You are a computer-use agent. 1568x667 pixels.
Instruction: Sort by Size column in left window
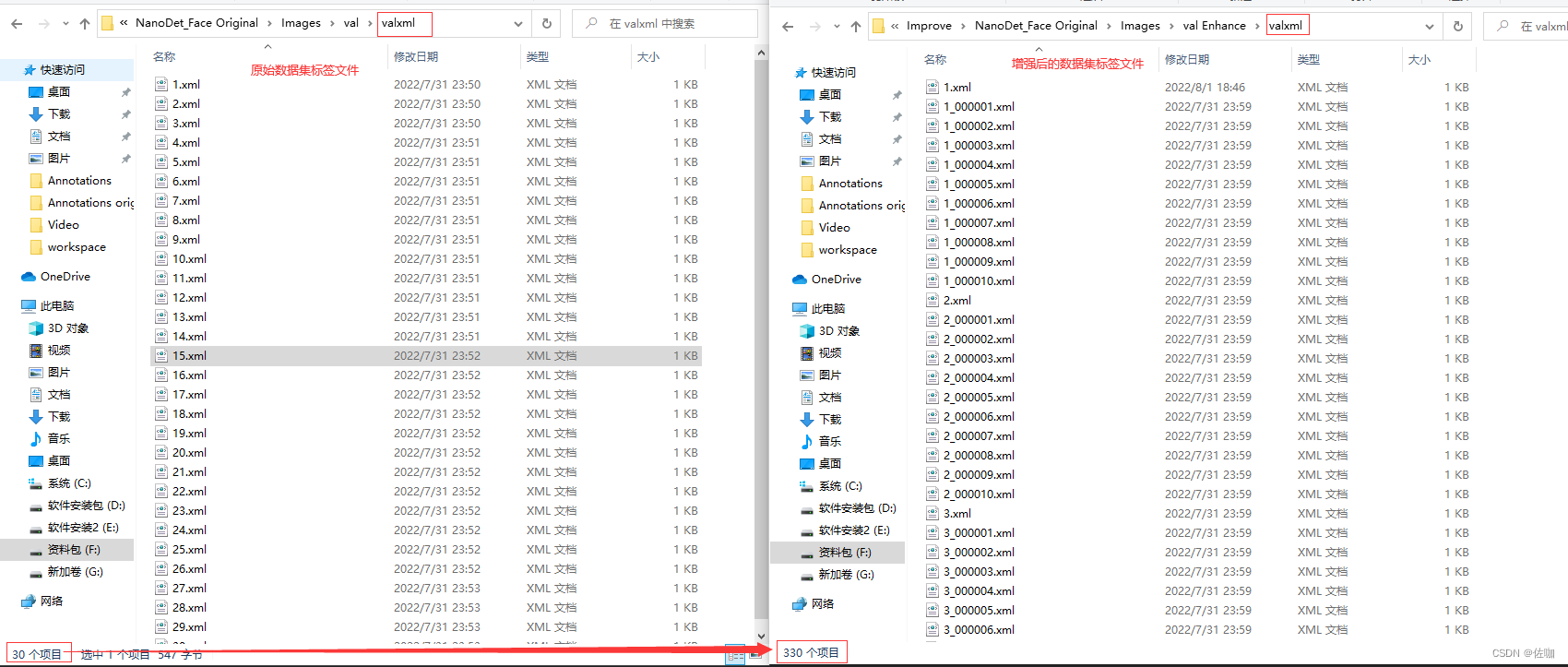[648, 56]
